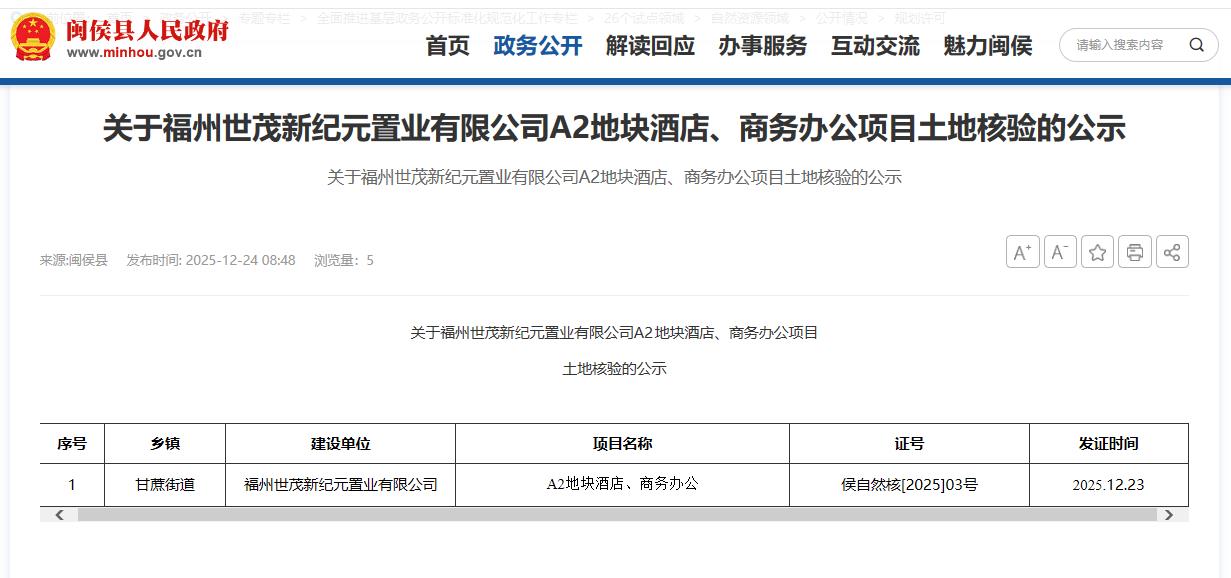Print the notice using printer icon
Image resolution: width=1231 pixels, height=578 pixels.
pos(1135,252)
